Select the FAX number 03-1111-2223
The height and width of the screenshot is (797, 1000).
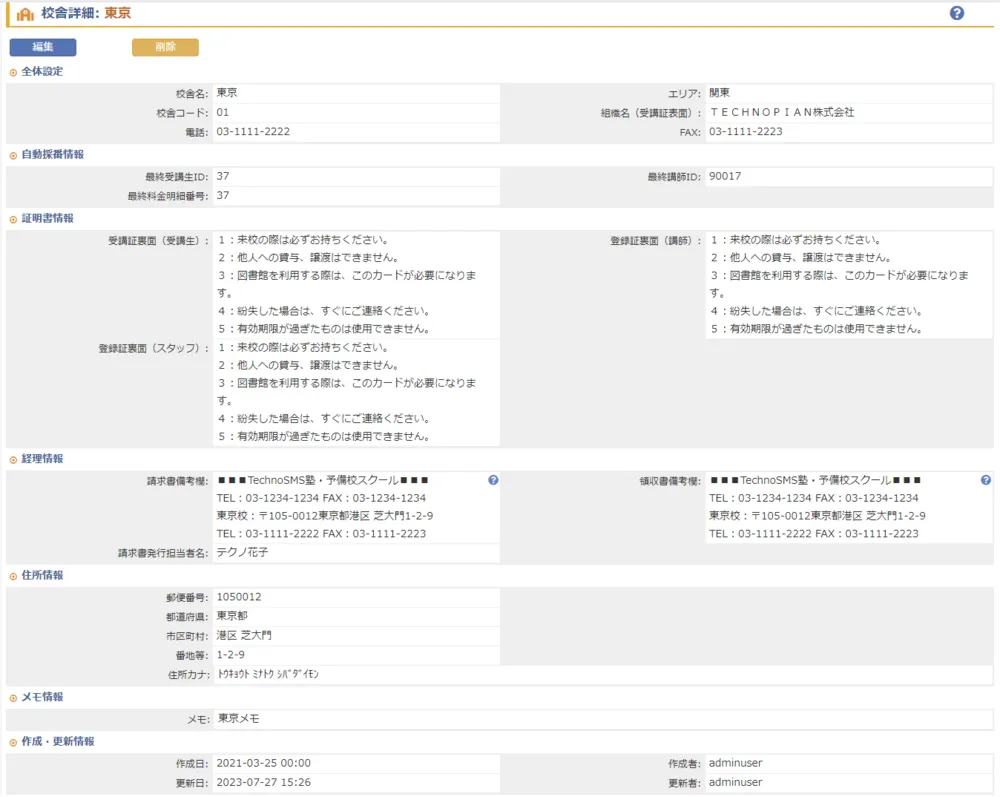(746, 132)
